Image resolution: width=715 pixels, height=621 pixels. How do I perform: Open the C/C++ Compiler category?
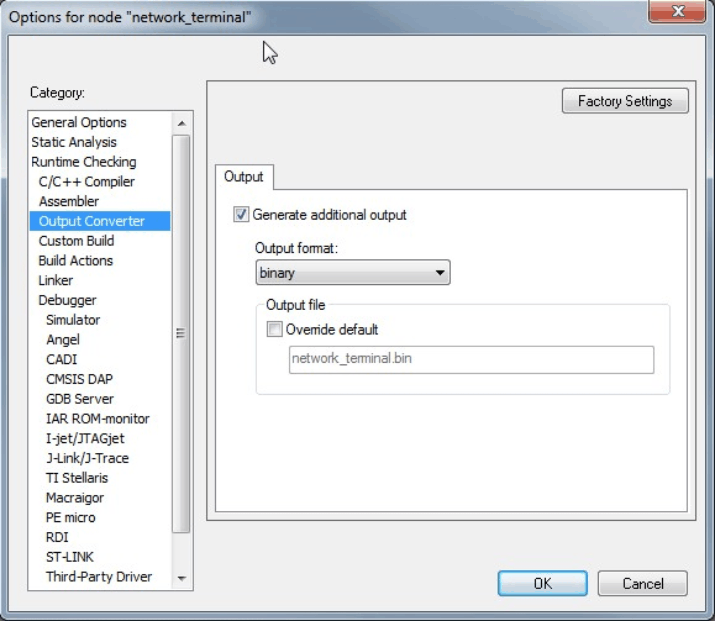click(86, 181)
